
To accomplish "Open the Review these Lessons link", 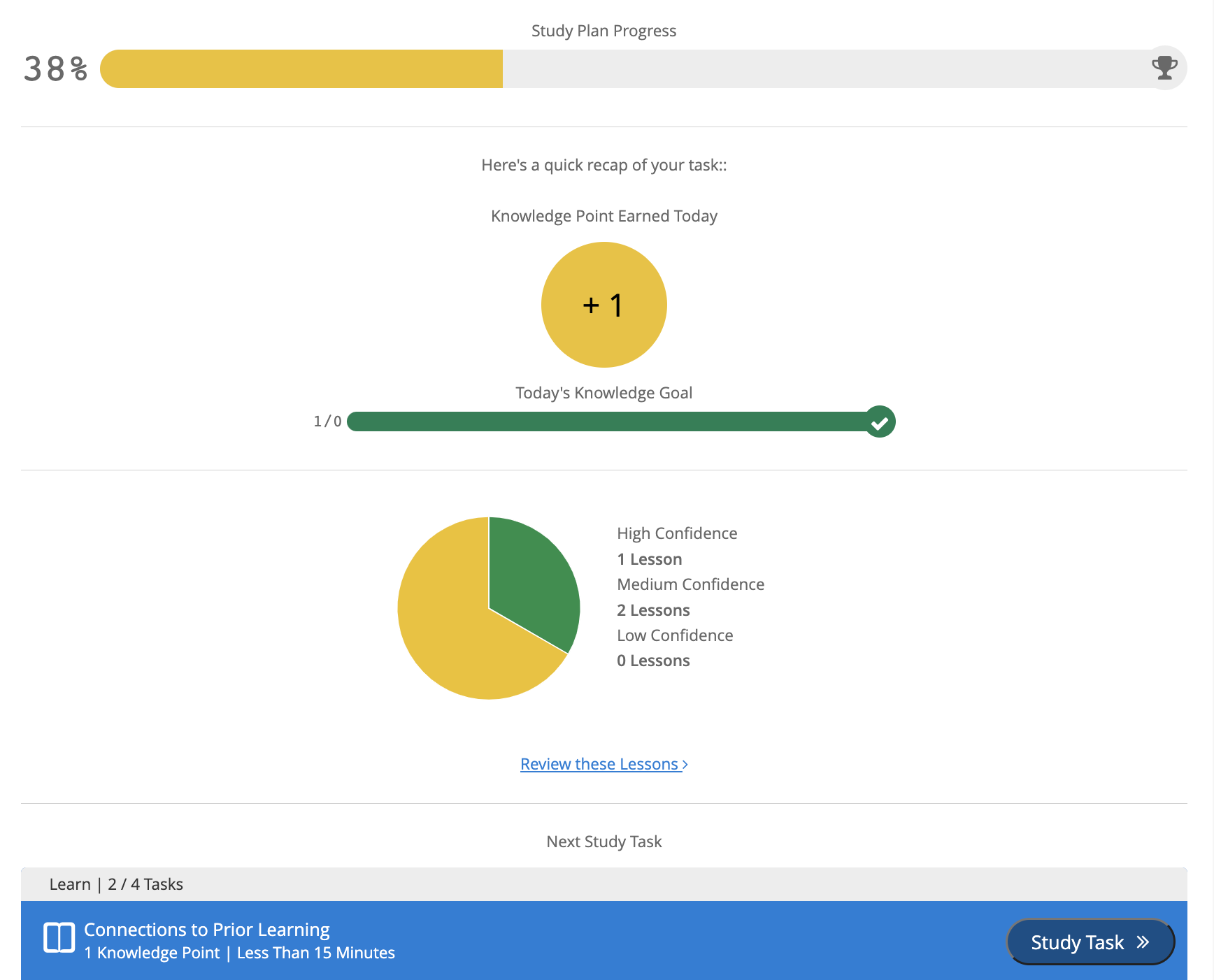I will tap(599, 764).
